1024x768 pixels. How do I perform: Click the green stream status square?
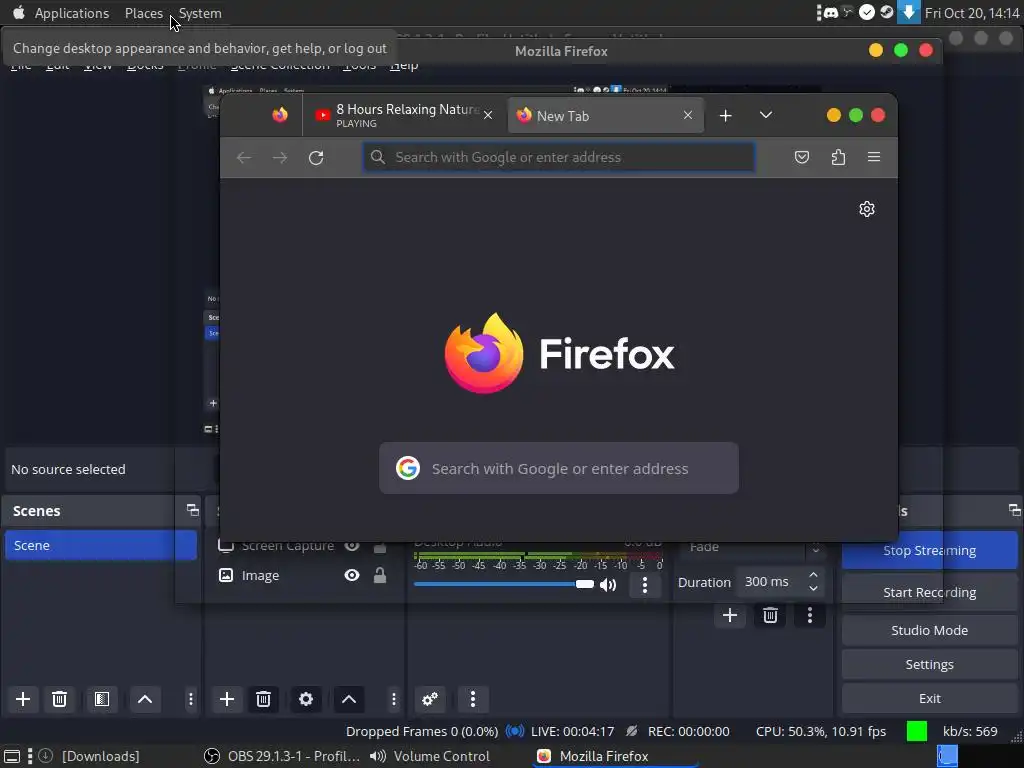[917, 731]
